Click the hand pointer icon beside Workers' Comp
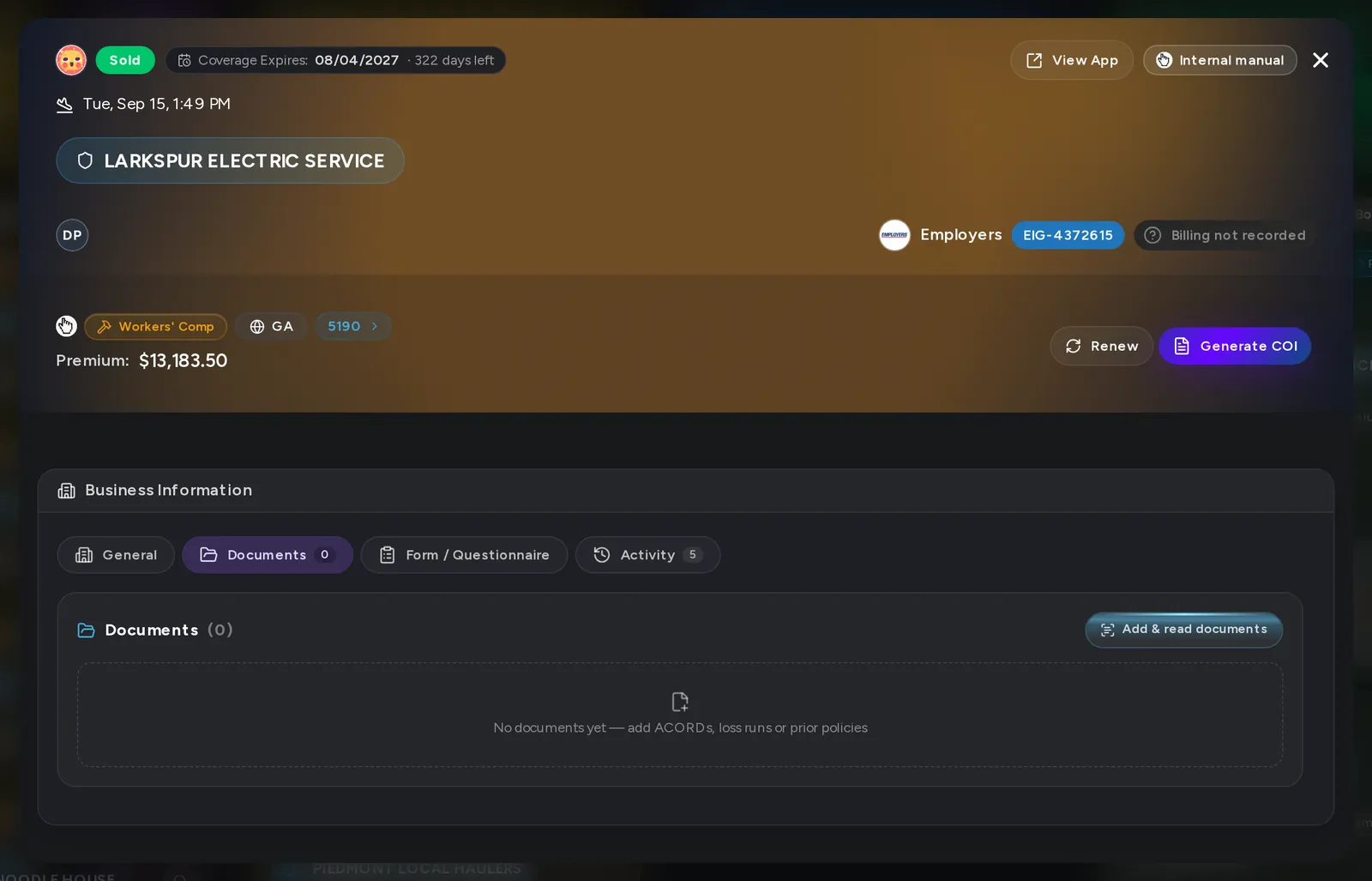This screenshot has height=881, width=1372. coord(66,326)
